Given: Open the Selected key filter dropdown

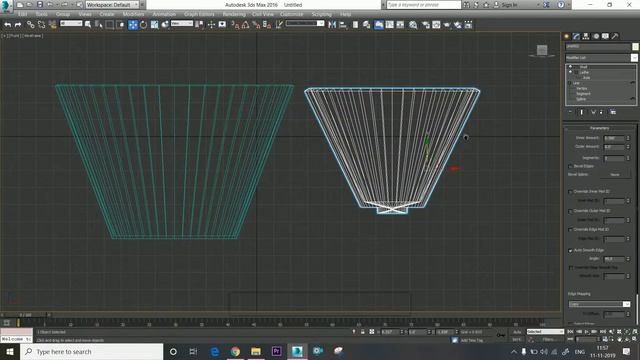Looking at the screenshot, I should 545,332.
